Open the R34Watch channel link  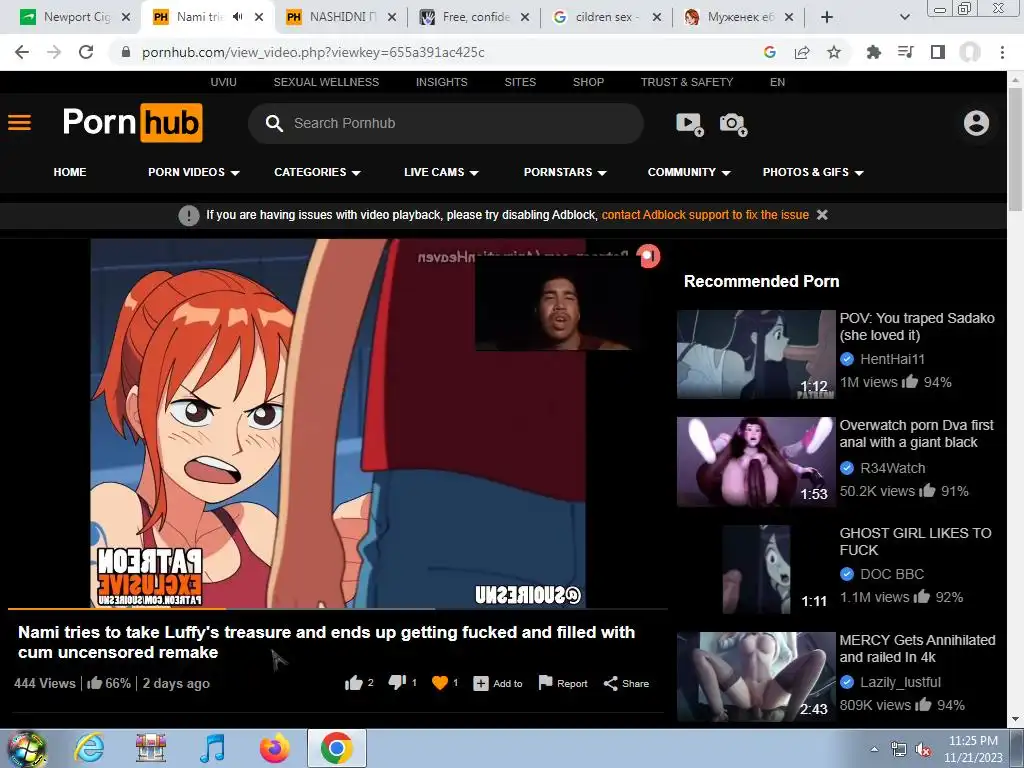coord(893,468)
